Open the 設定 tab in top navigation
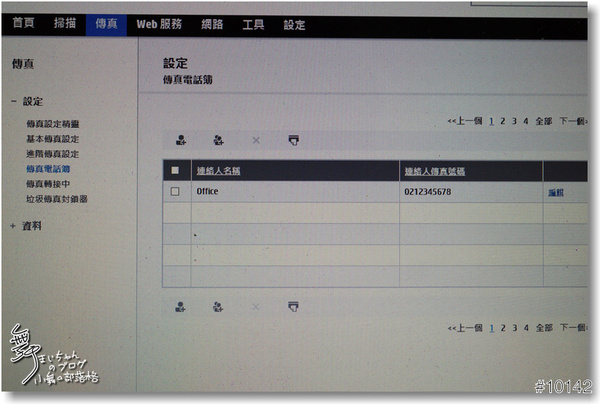 (294, 25)
